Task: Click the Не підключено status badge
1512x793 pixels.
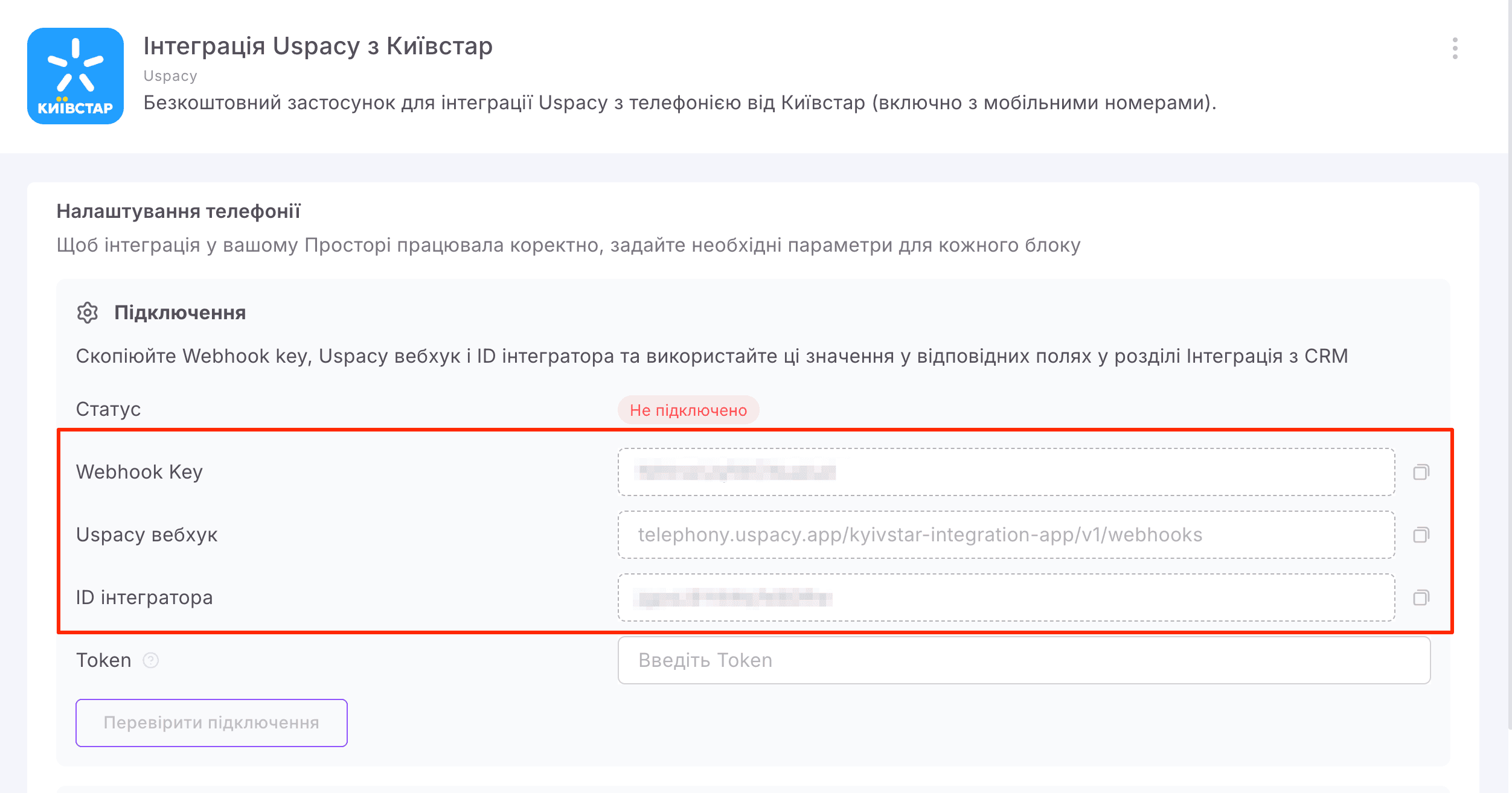Action: (688, 412)
